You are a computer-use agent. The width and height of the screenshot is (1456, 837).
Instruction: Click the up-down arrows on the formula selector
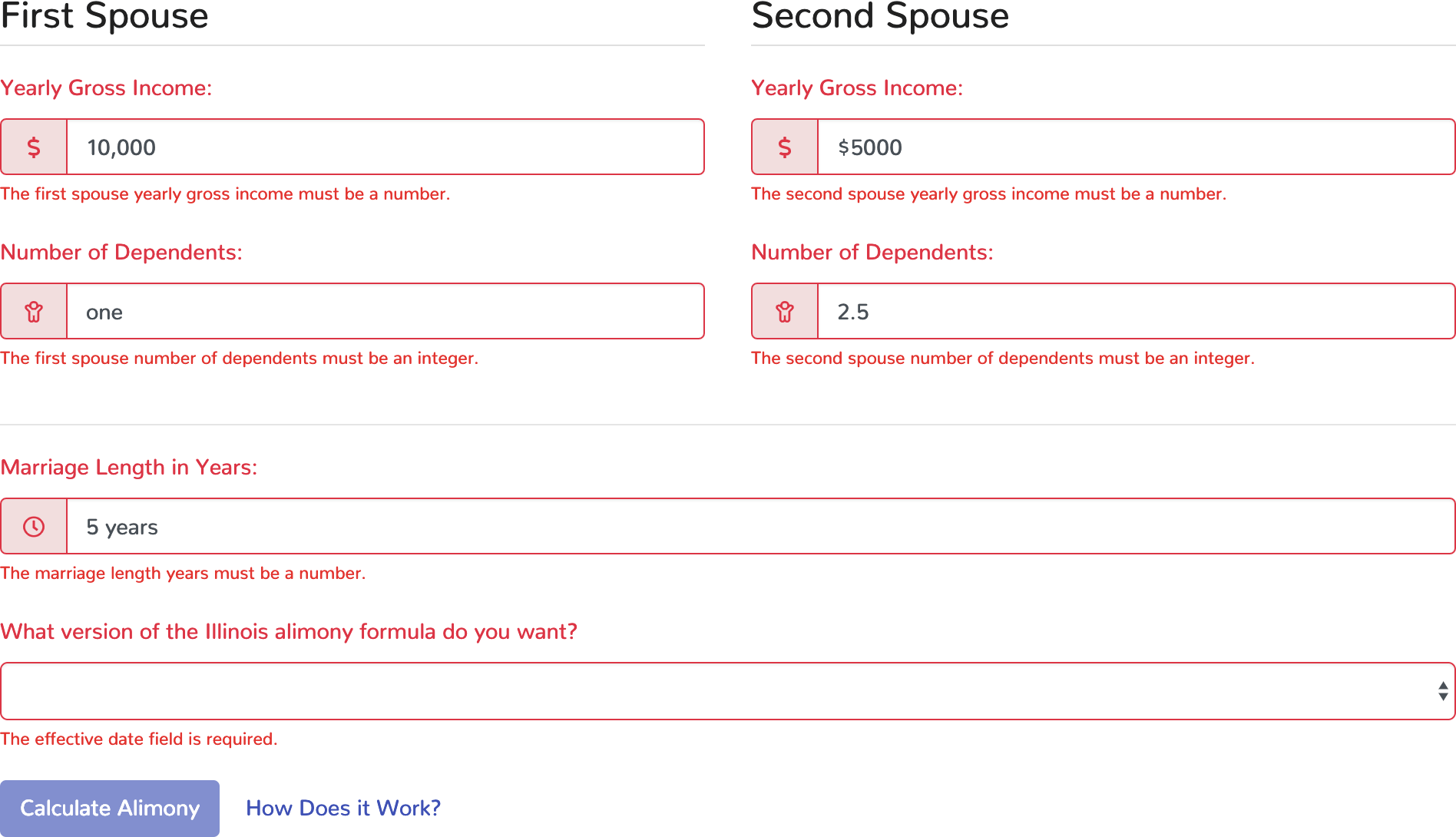1442,690
